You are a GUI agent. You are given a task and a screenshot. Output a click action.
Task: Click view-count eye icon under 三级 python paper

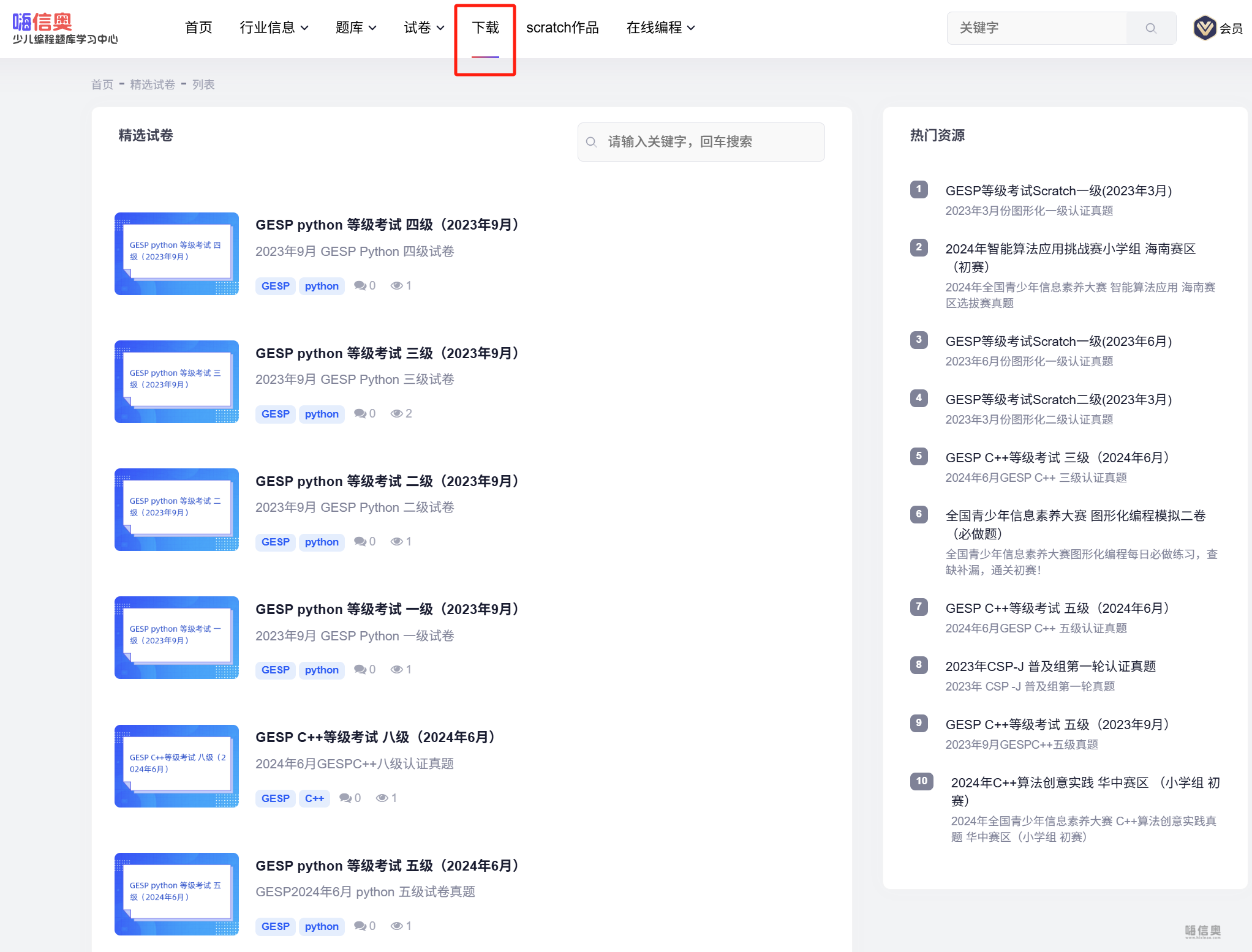pyautogui.click(x=396, y=414)
